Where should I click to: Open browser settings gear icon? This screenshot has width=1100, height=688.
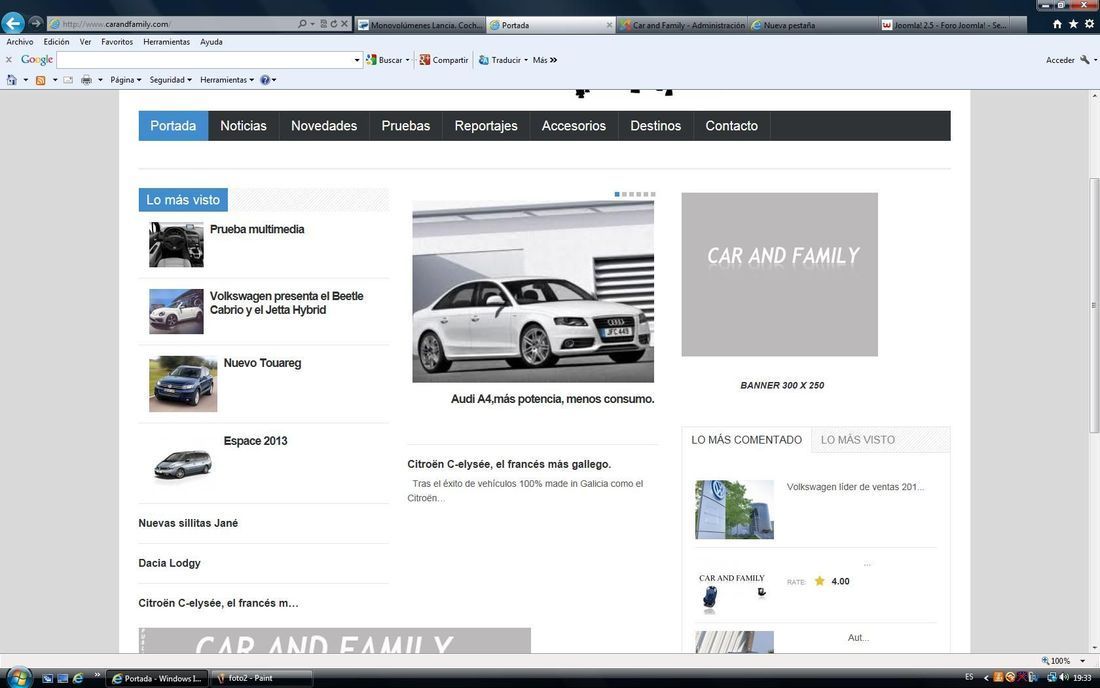[x=1089, y=24]
